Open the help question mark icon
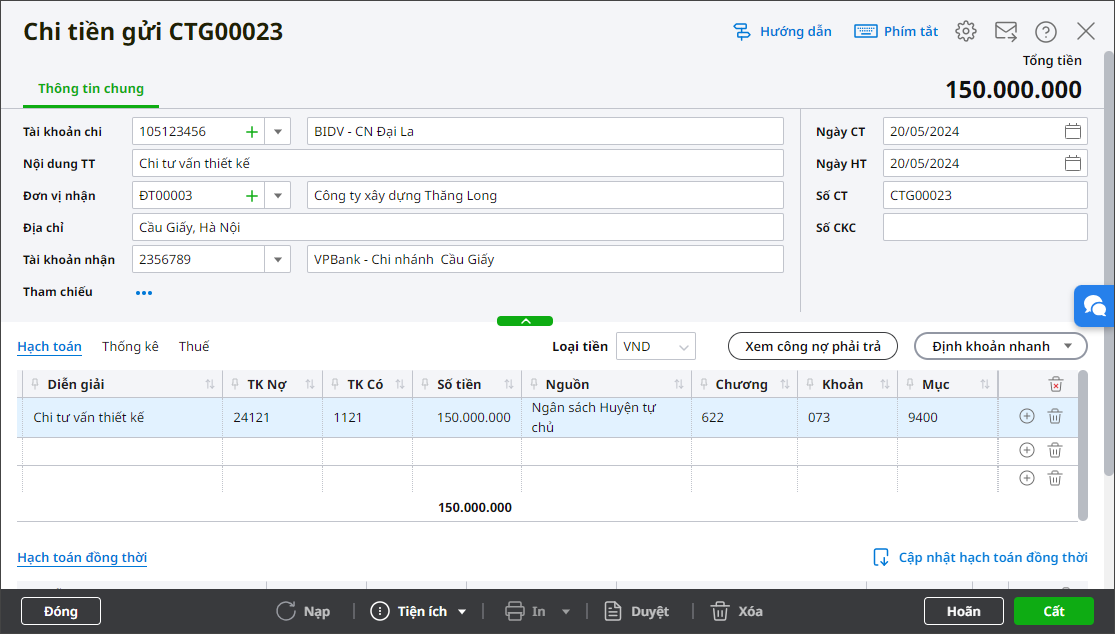The width and height of the screenshot is (1115, 634). click(x=1045, y=31)
